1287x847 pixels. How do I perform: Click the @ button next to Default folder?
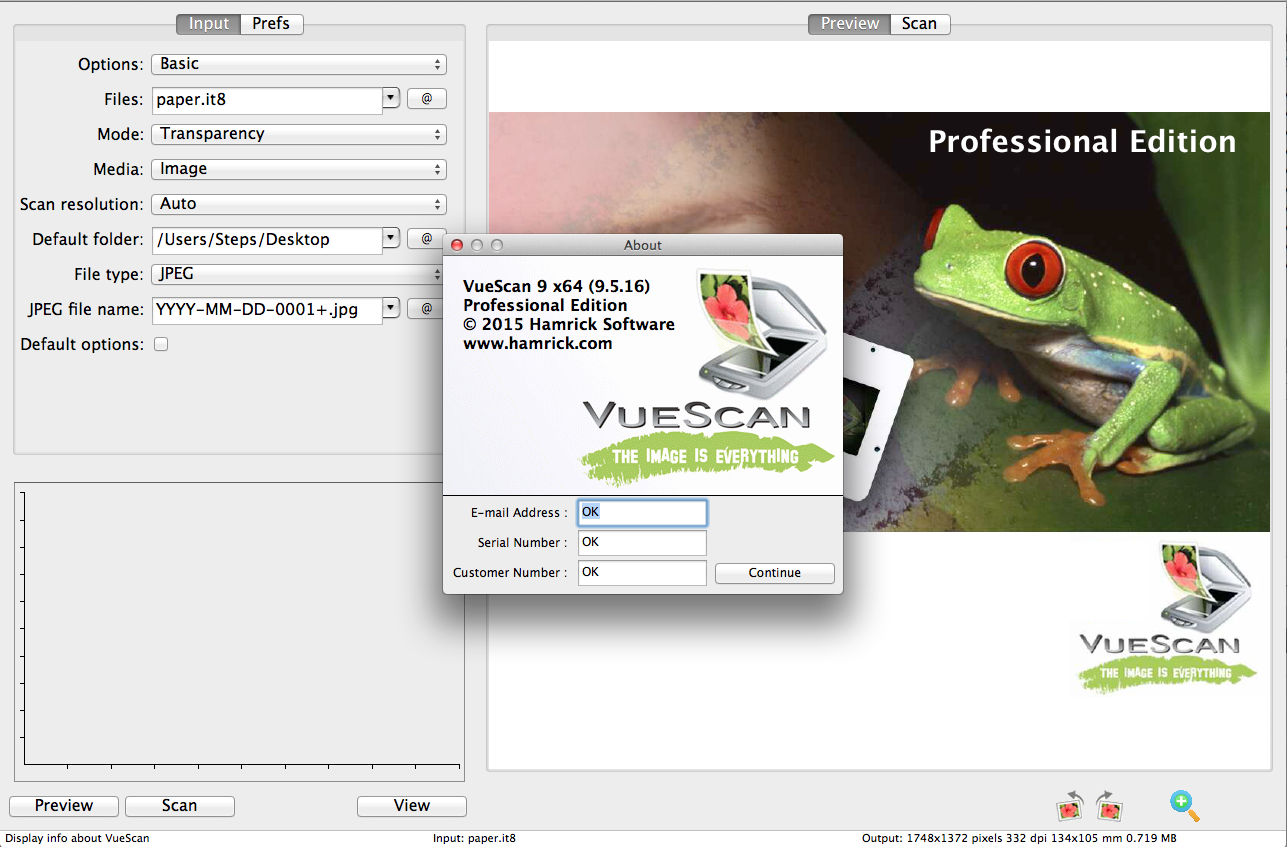tap(427, 239)
